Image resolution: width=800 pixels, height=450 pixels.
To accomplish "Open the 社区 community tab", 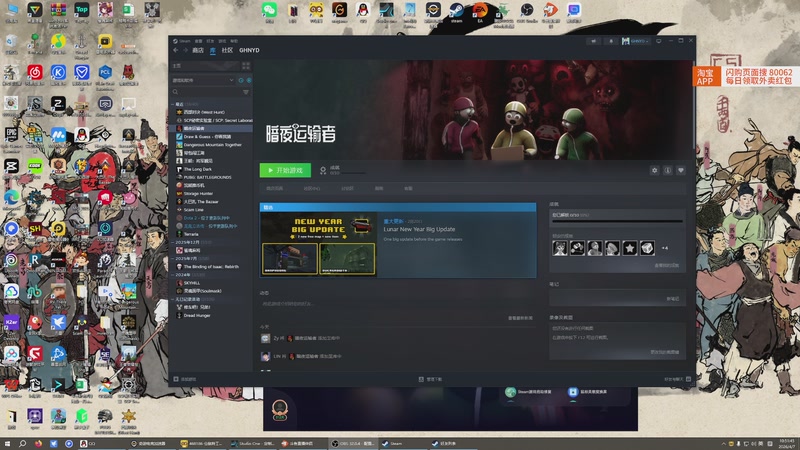I will point(227,50).
